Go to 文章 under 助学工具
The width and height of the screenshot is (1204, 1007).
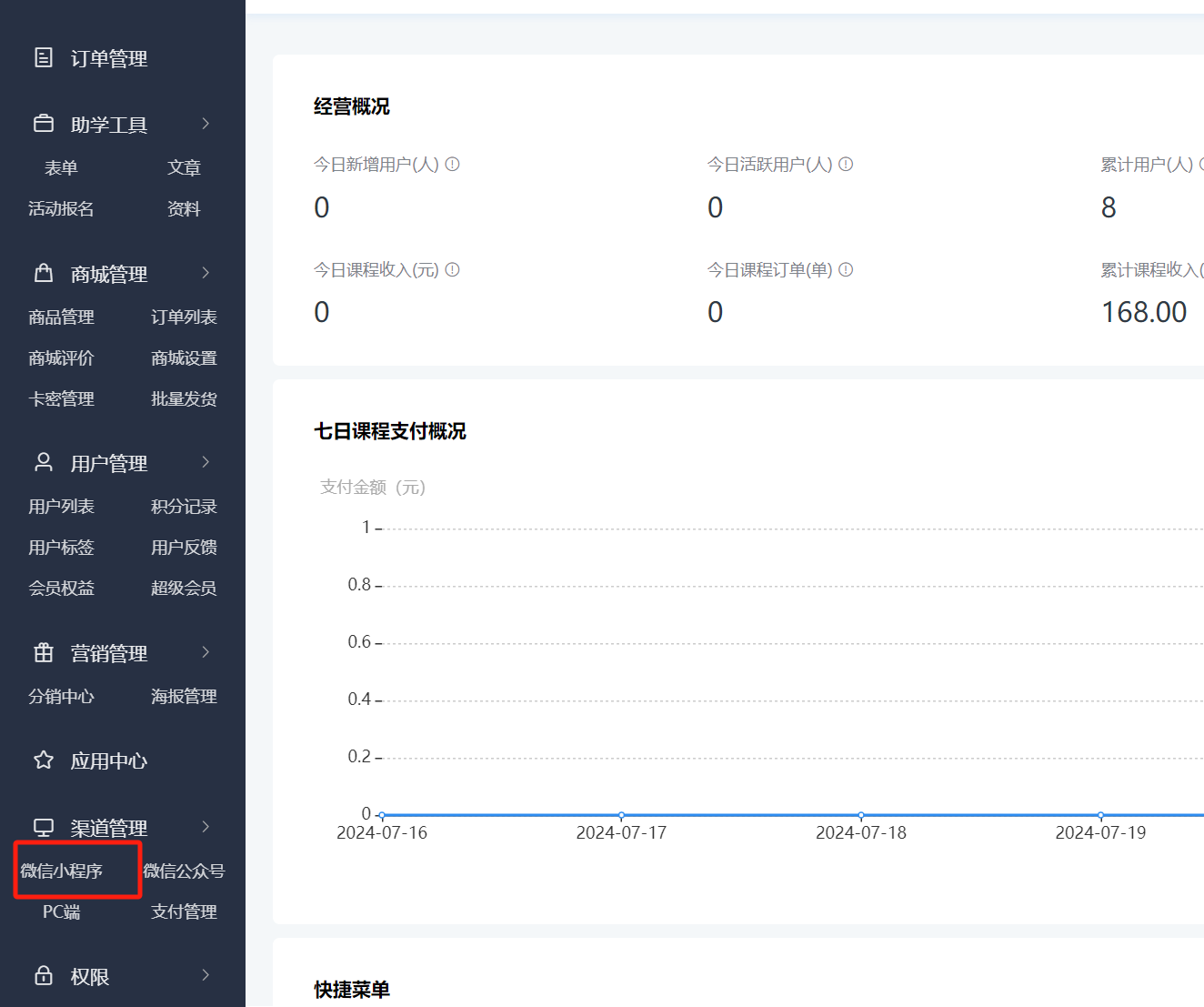(184, 168)
